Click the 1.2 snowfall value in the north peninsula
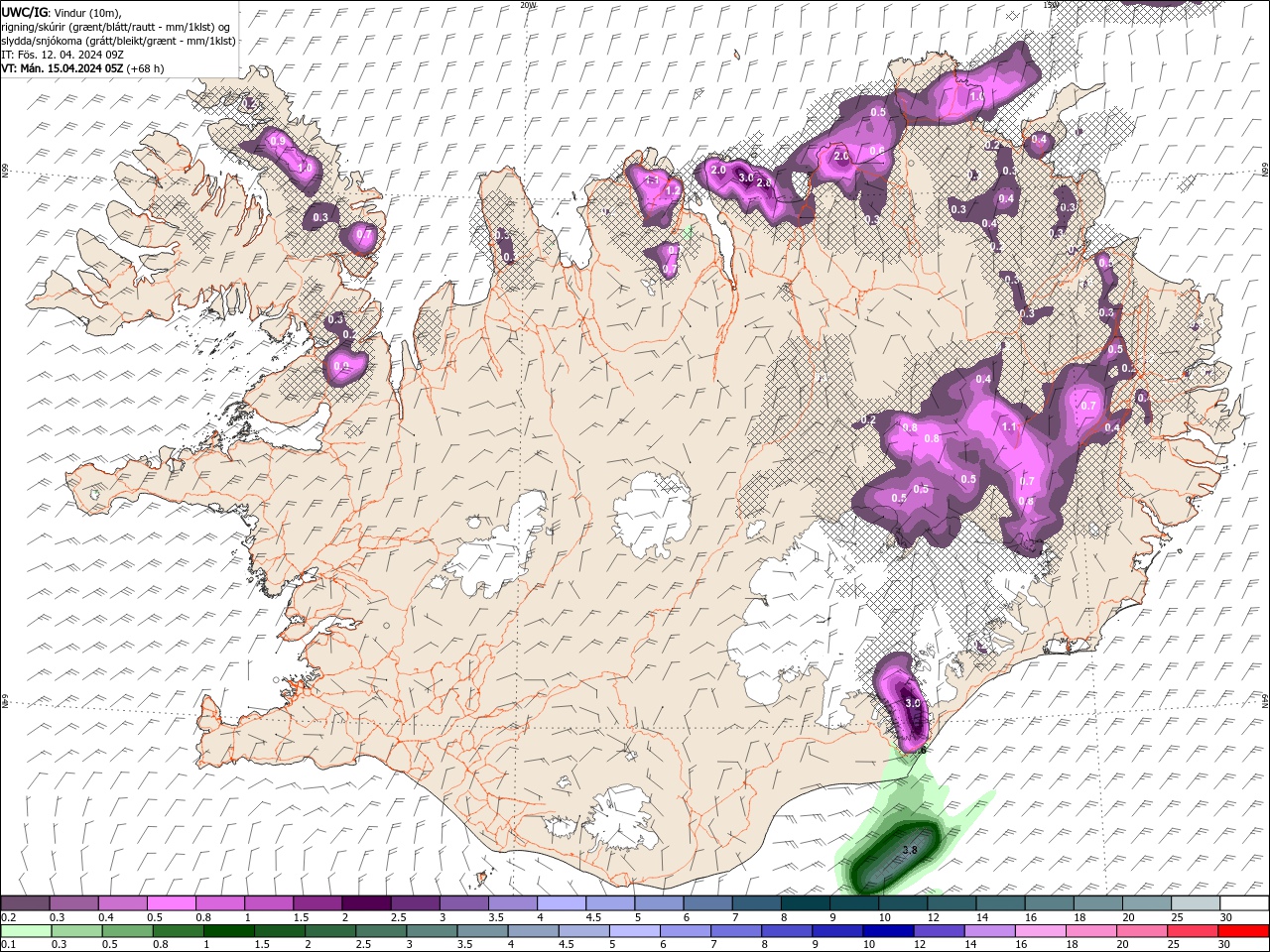 point(672,190)
